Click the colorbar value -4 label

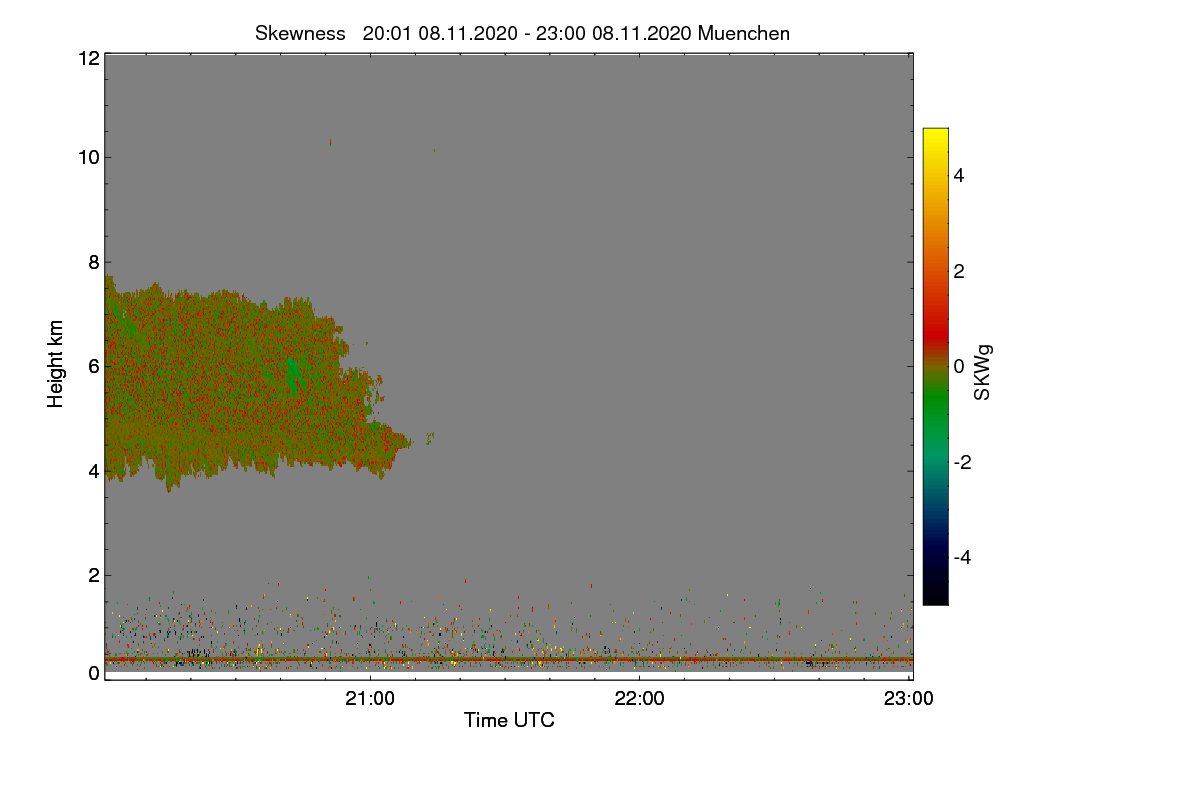tap(962, 557)
